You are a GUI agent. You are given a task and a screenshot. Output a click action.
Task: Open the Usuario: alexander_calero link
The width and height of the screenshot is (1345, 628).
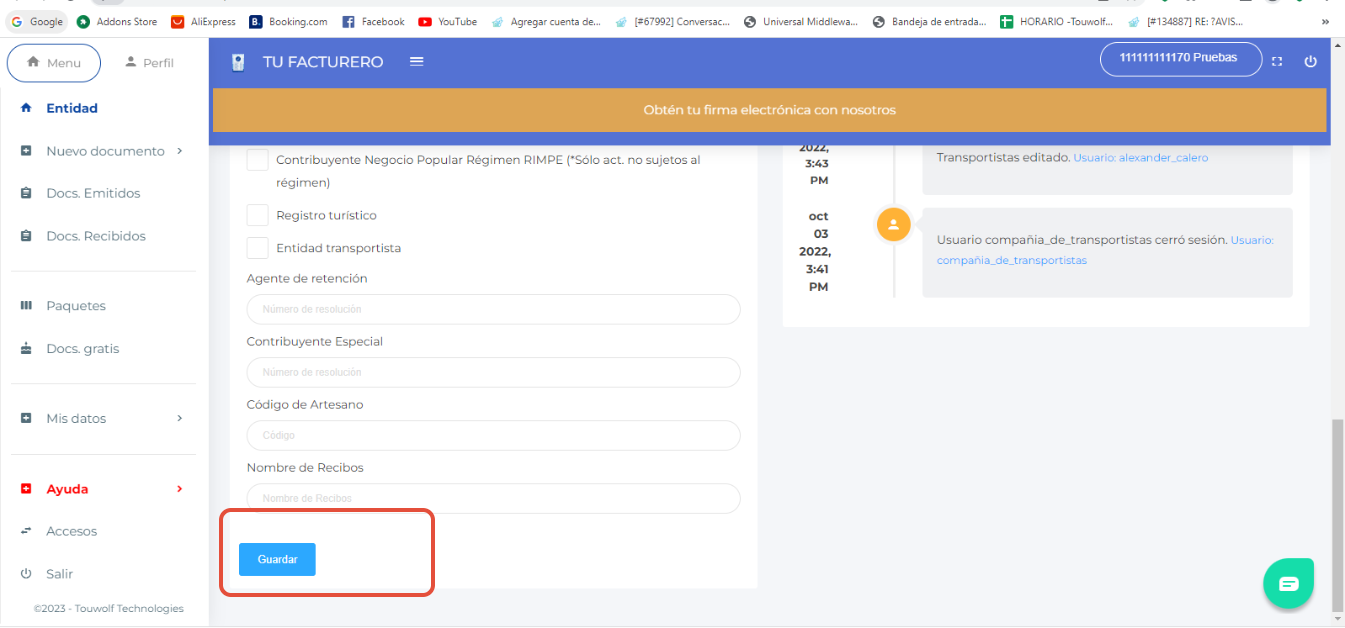point(1140,158)
